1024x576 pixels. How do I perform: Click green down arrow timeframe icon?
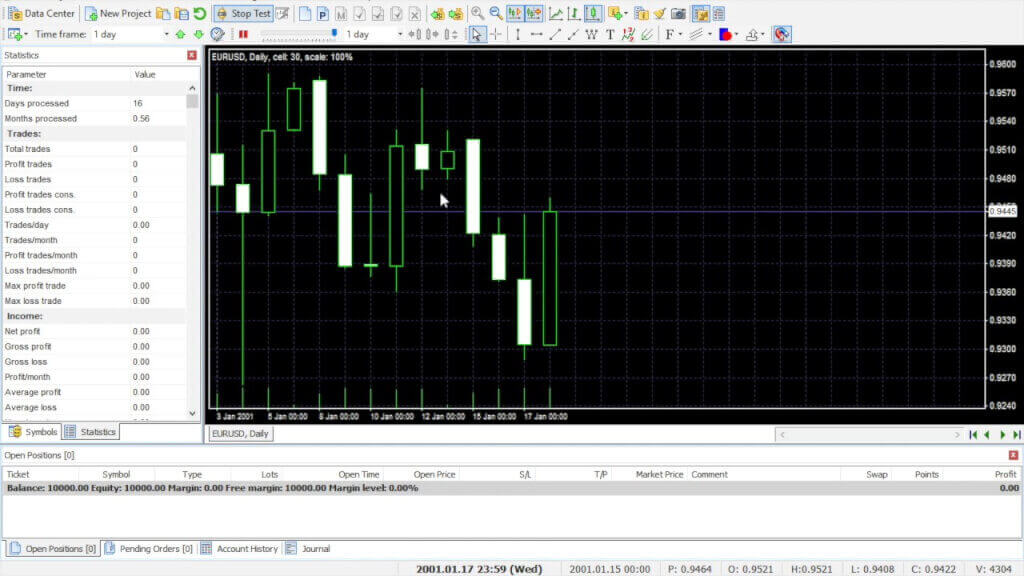click(x=199, y=34)
